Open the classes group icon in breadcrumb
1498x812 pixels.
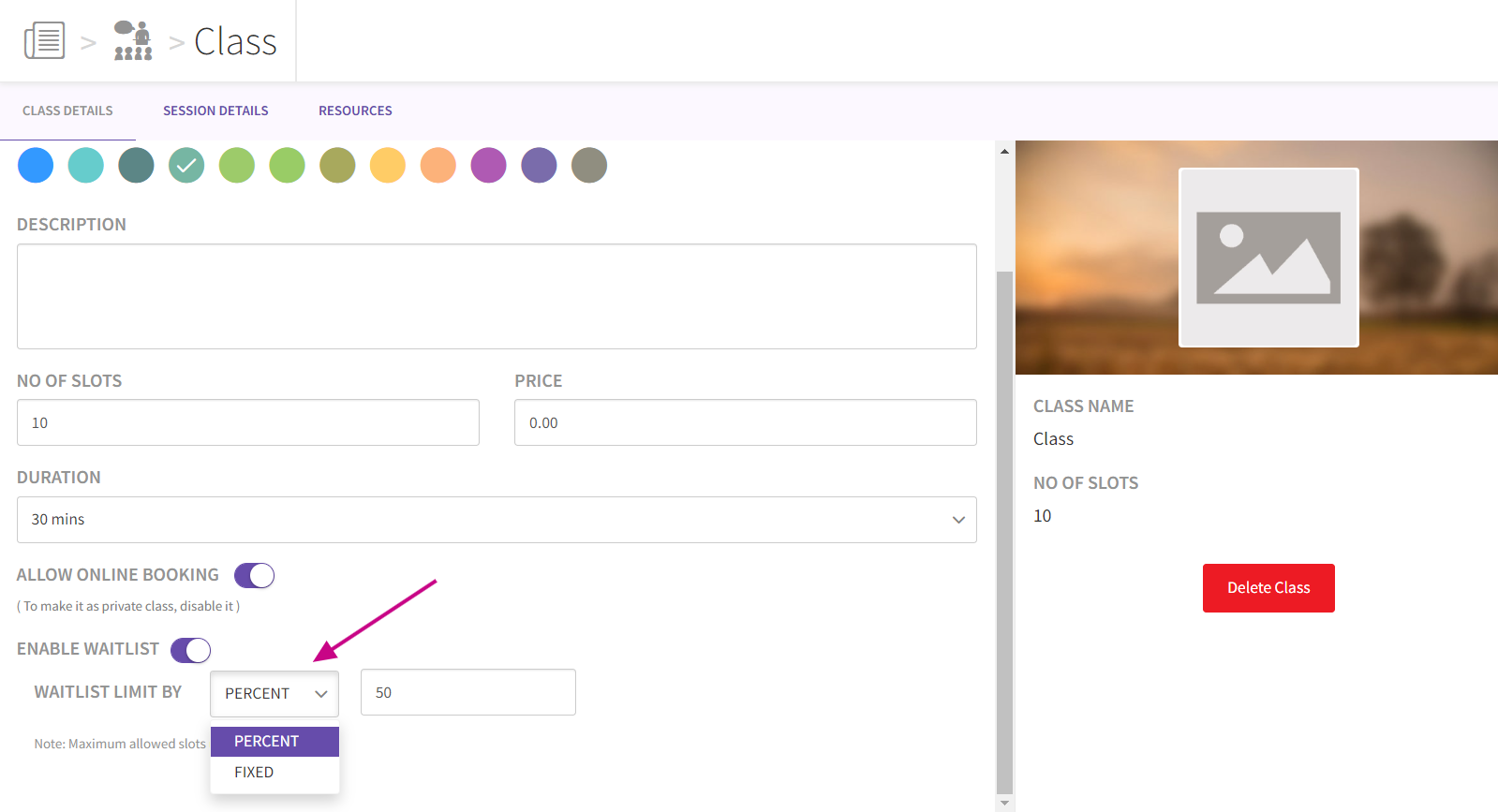pos(132,41)
